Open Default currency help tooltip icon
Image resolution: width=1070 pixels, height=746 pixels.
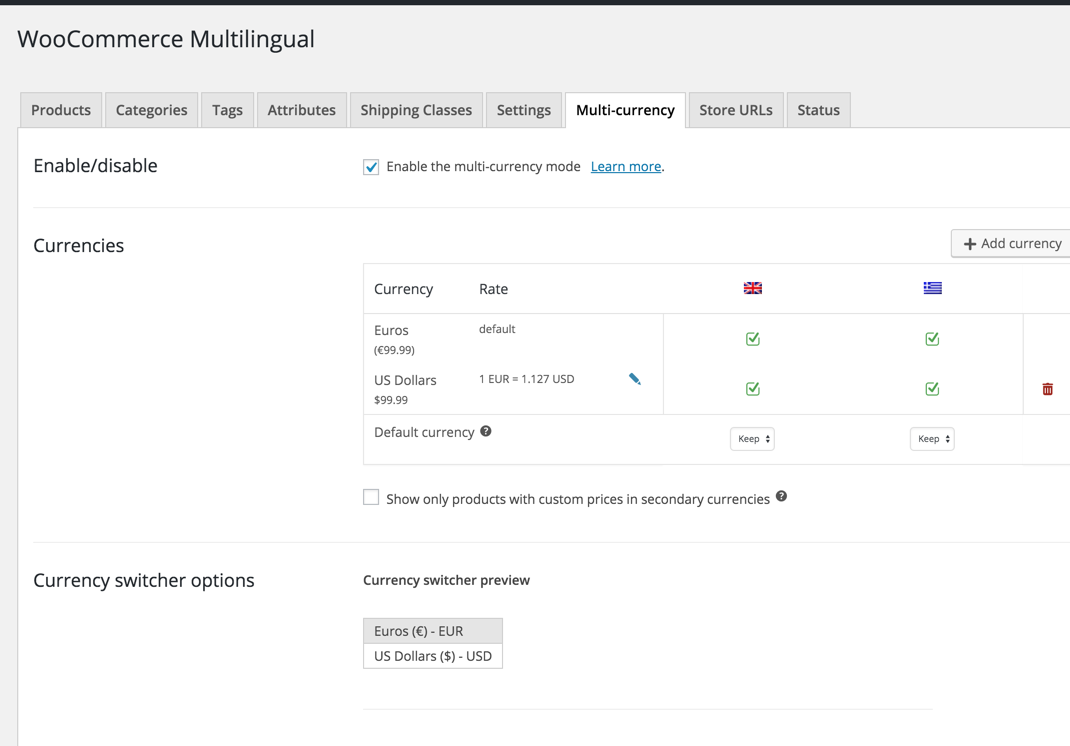click(x=486, y=431)
